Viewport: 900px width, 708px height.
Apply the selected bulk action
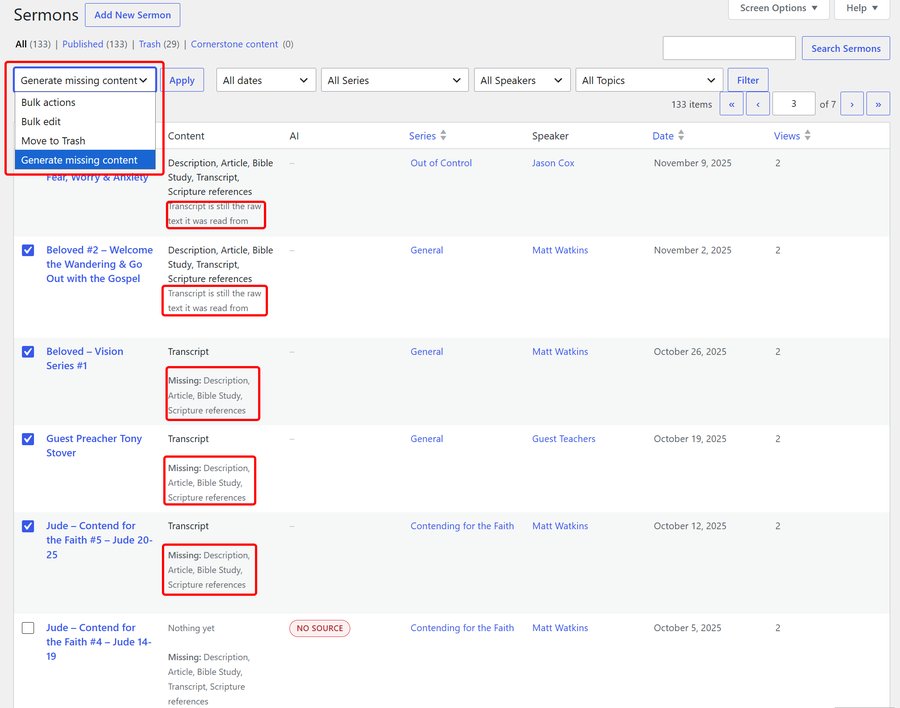(182, 80)
